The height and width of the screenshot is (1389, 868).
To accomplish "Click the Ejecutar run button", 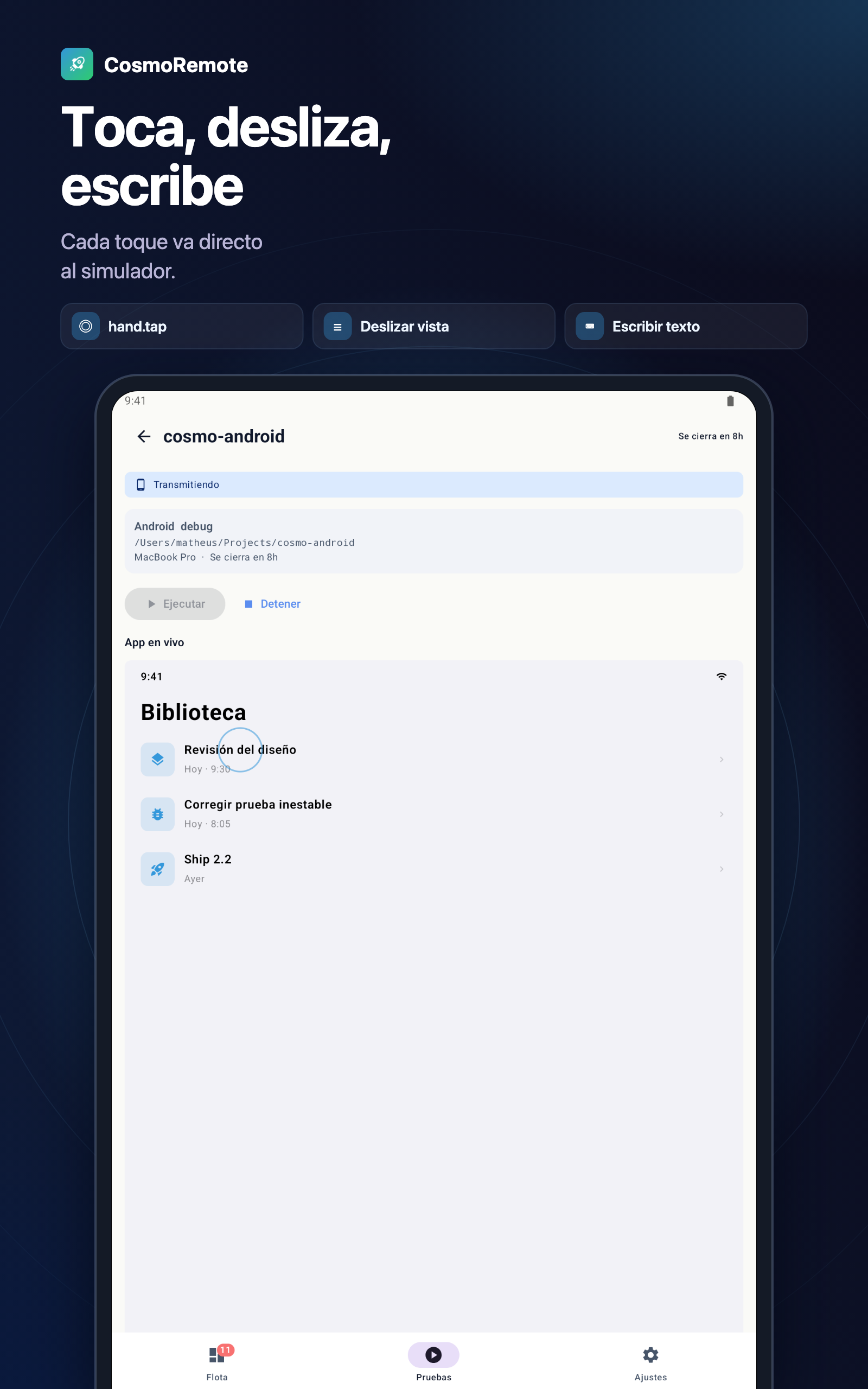I will click(x=175, y=604).
